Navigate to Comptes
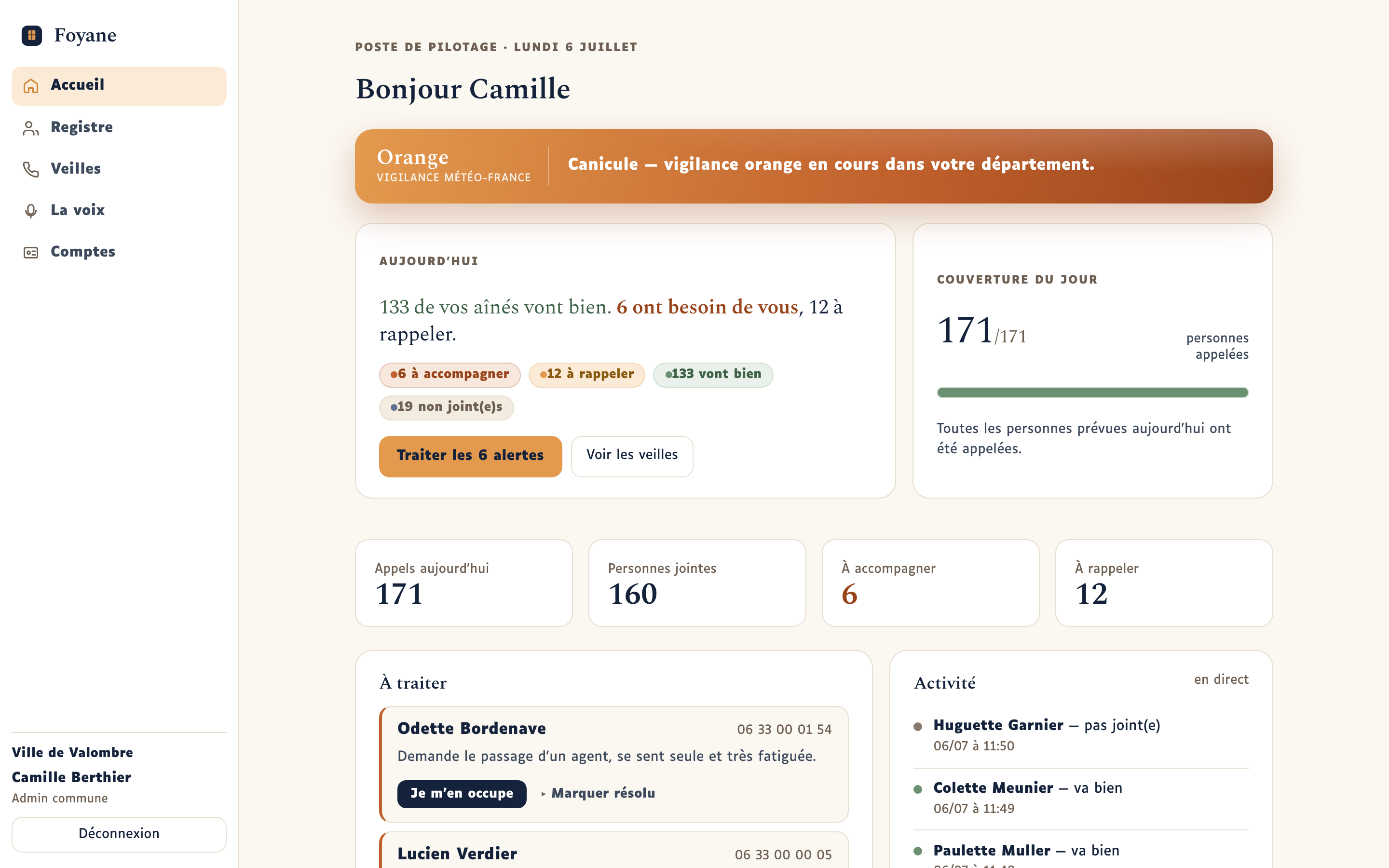 (x=119, y=252)
